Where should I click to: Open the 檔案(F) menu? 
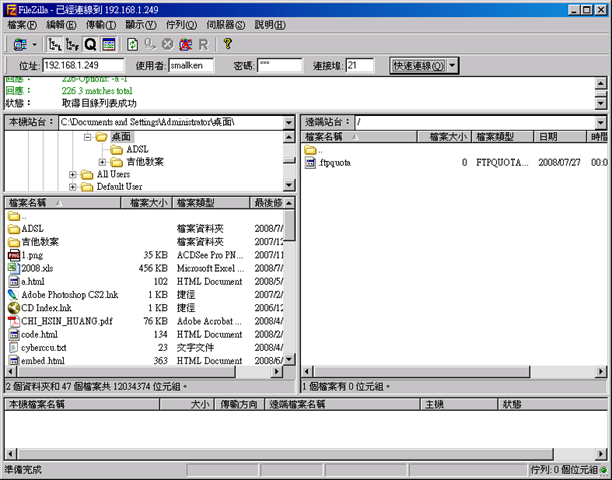pyautogui.click(x=22, y=24)
